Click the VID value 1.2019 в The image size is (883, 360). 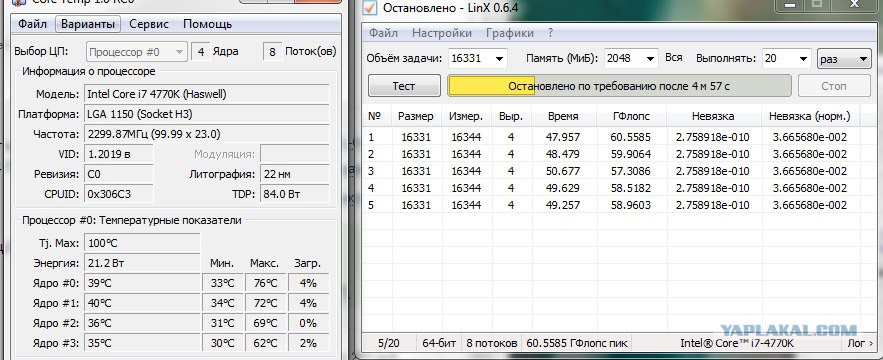coord(118,154)
